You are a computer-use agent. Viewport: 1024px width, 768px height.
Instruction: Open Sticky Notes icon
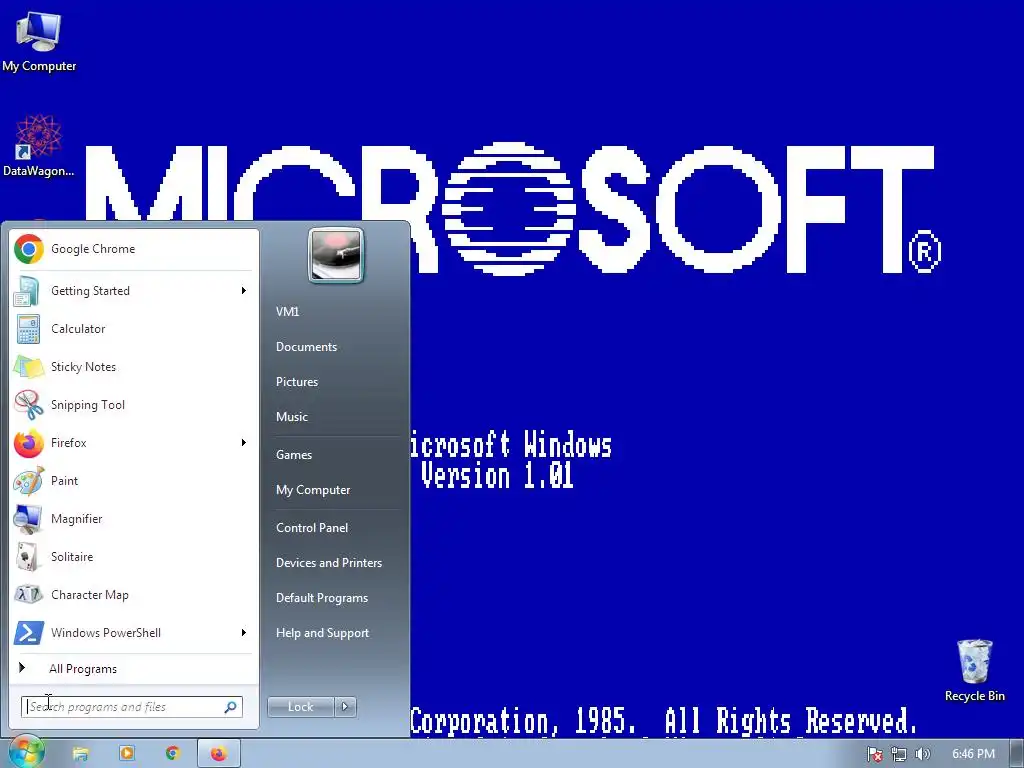click(x=29, y=367)
